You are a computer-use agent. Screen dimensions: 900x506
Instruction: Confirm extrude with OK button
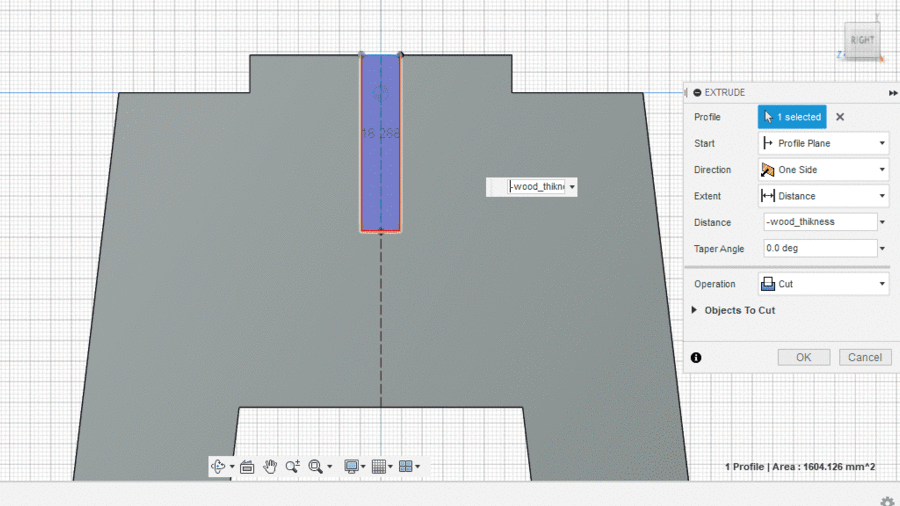[804, 357]
